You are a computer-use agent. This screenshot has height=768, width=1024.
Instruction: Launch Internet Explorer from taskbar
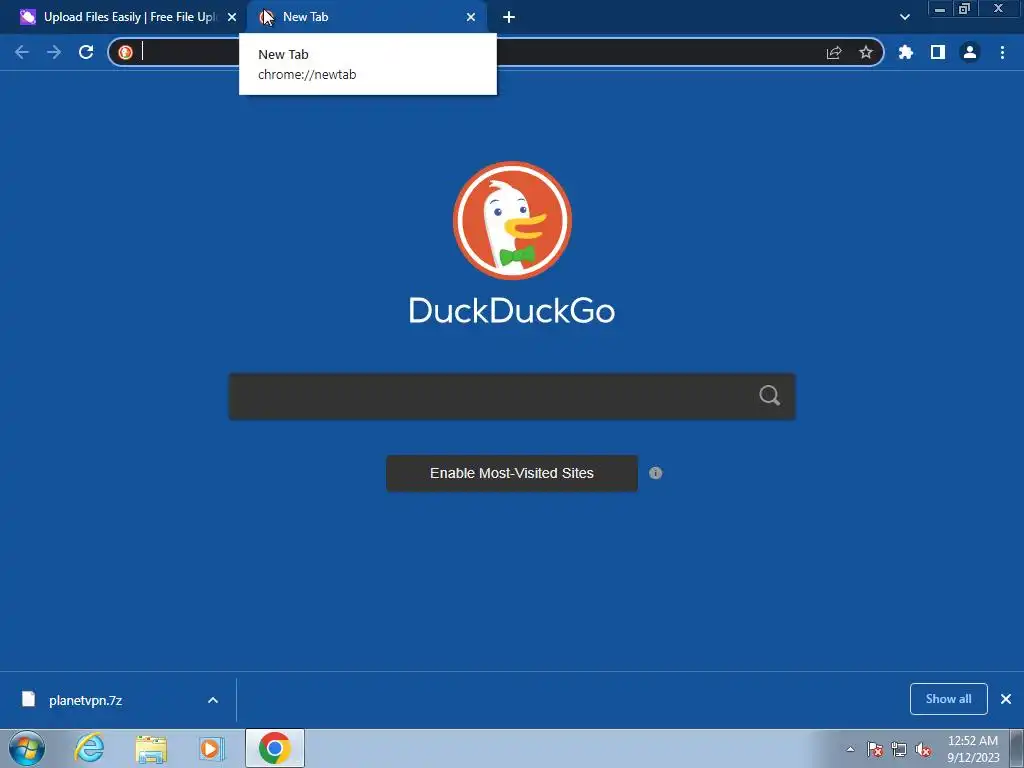89,748
